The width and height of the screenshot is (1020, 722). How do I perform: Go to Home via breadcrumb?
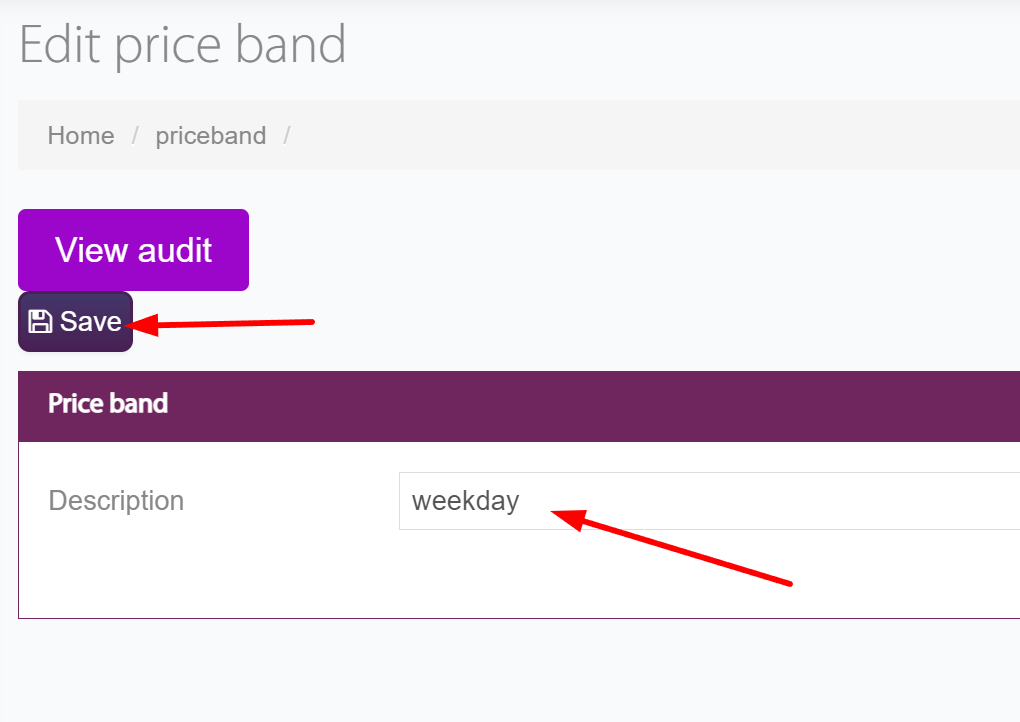[x=81, y=136]
